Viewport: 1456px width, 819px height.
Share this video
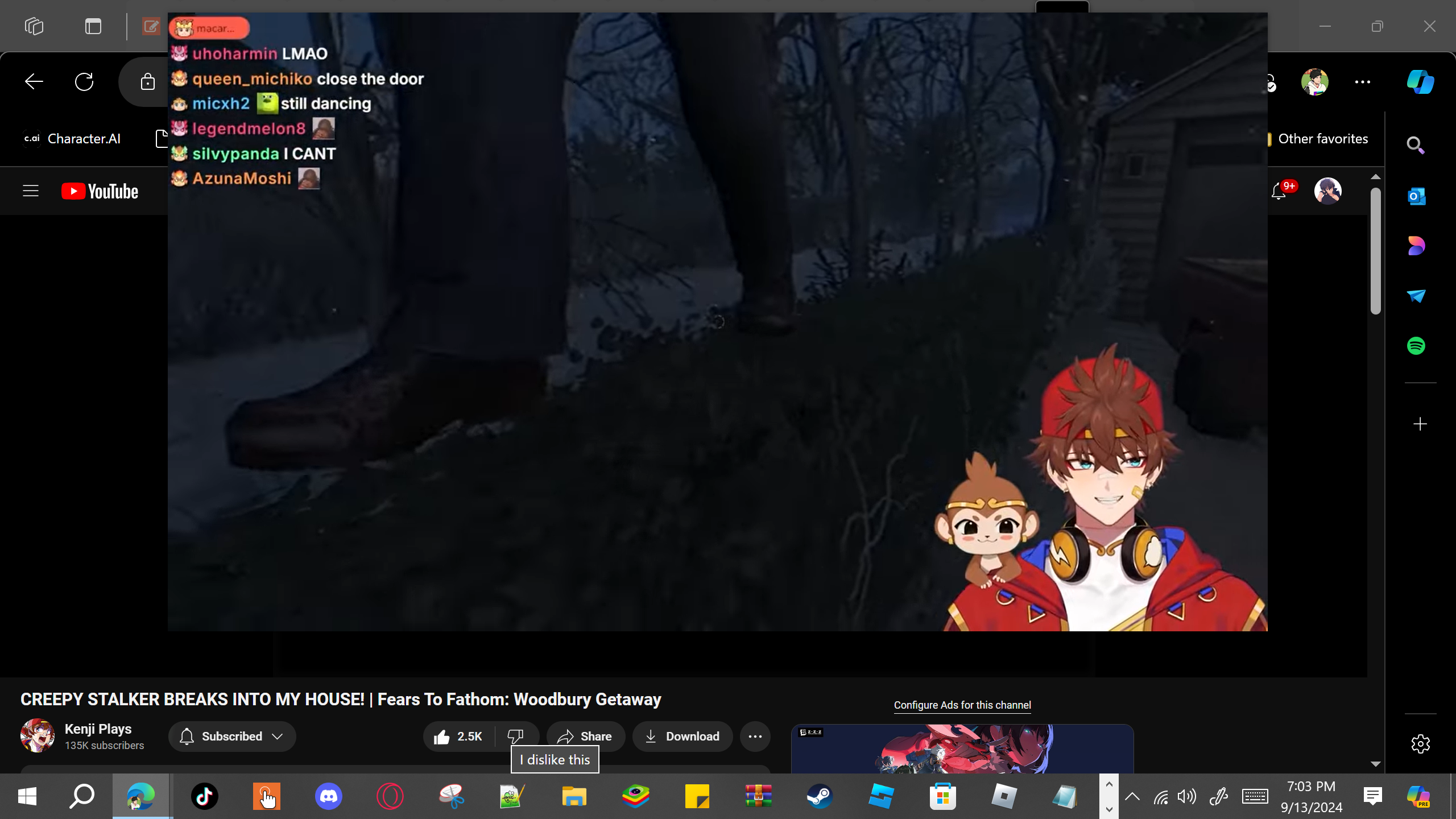pos(586,737)
